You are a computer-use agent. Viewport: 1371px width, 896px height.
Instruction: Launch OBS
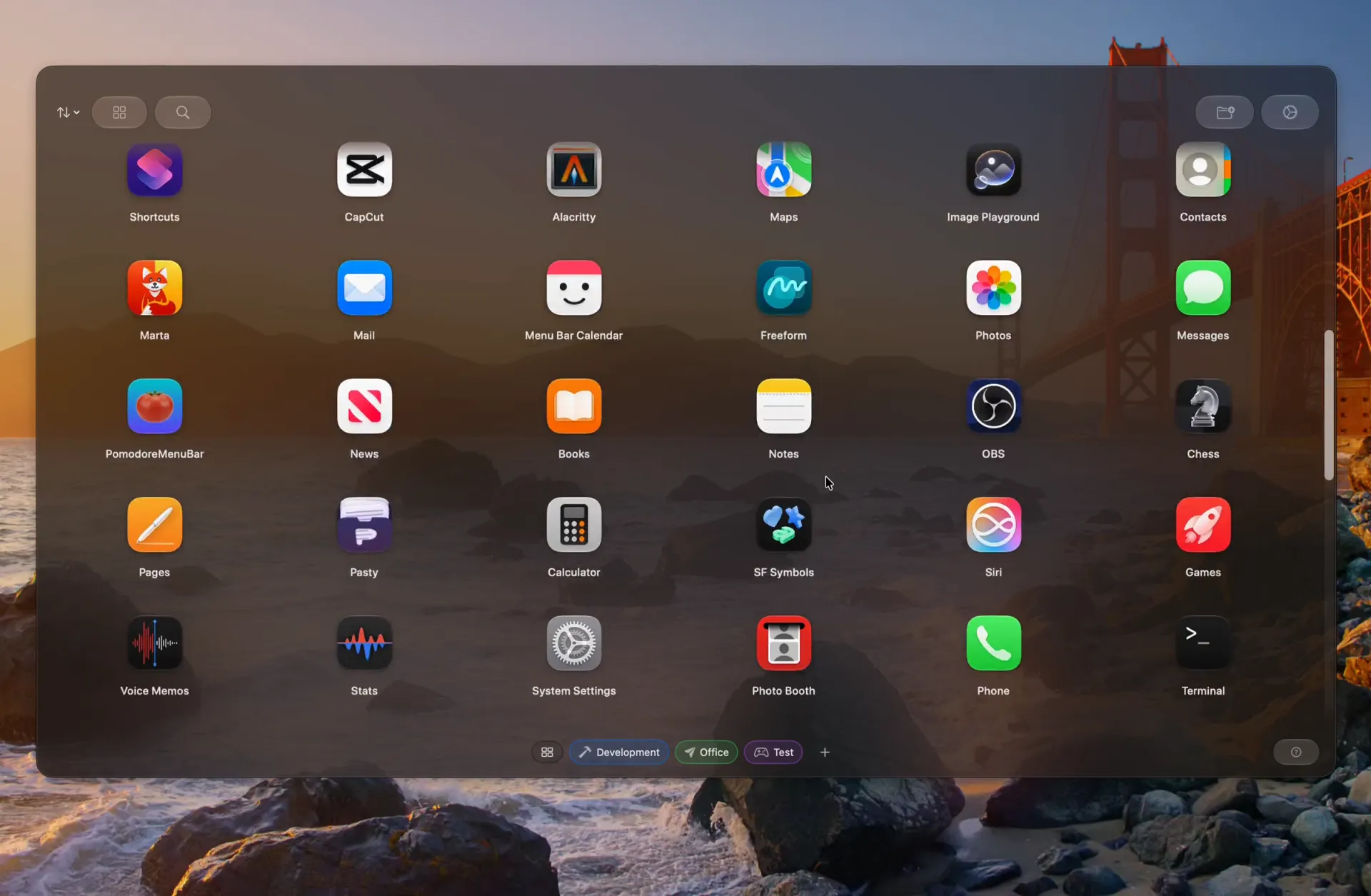(x=993, y=407)
